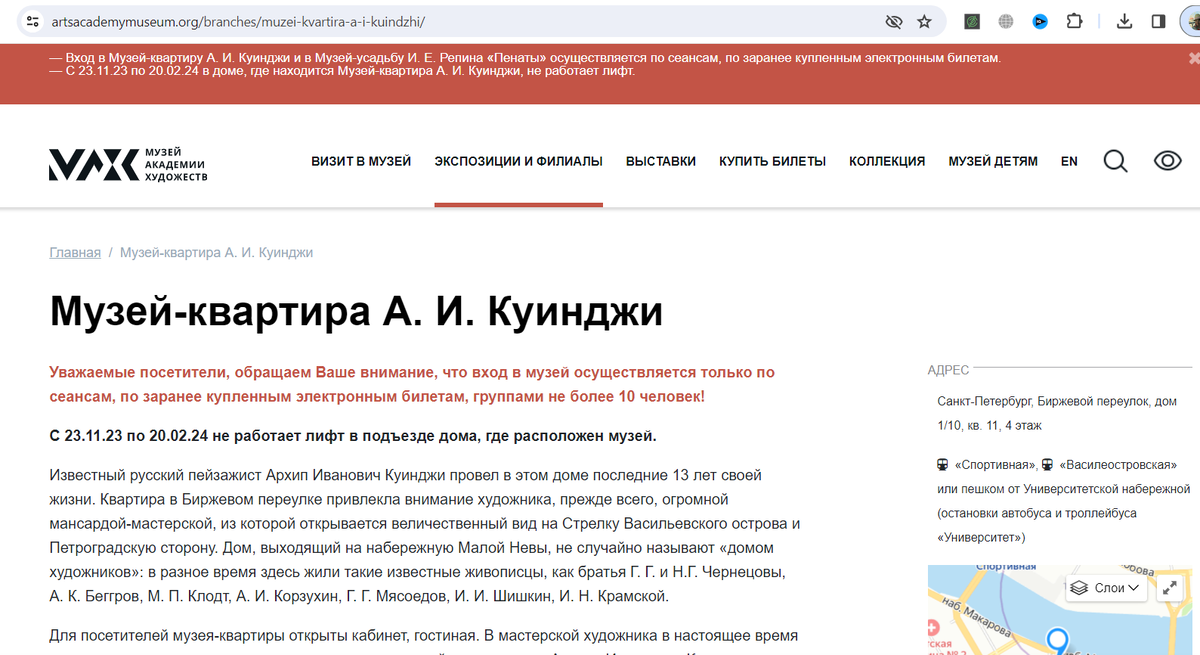Open the browser Downloads icon

tap(1125, 21)
